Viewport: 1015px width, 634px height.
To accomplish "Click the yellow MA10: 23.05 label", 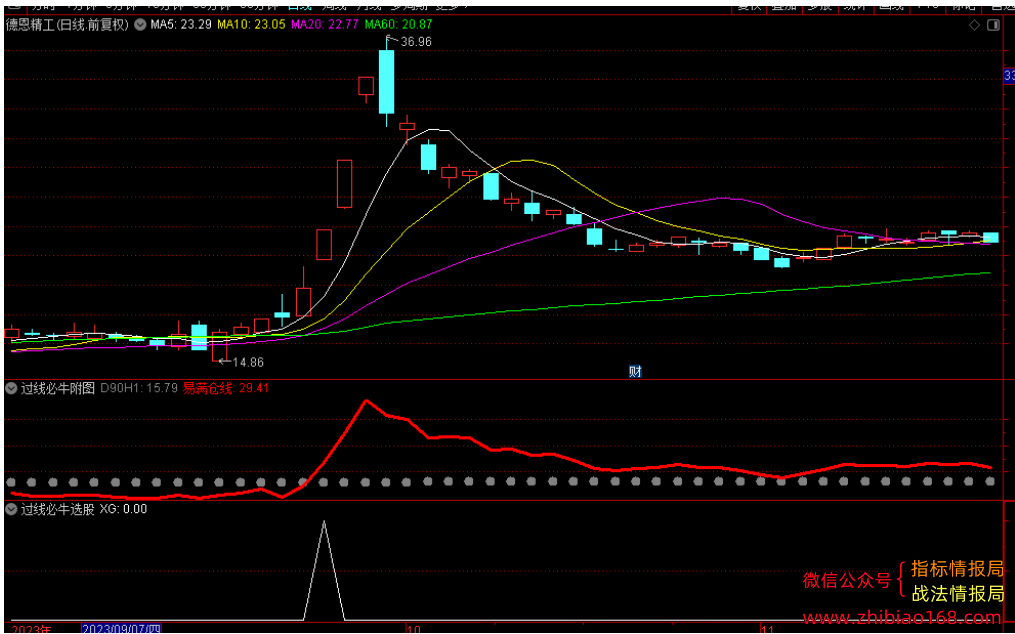I will (x=251, y=25).
